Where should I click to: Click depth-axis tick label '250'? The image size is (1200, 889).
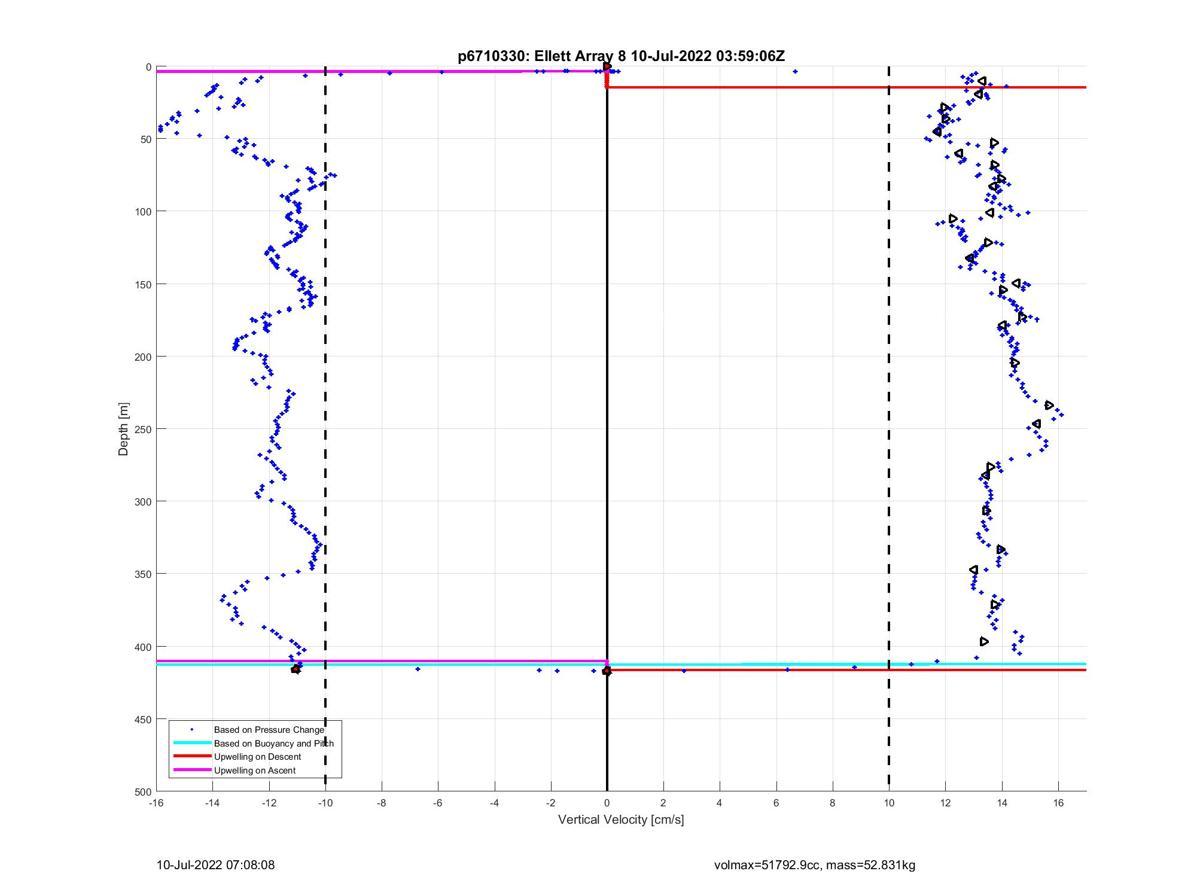143,429
